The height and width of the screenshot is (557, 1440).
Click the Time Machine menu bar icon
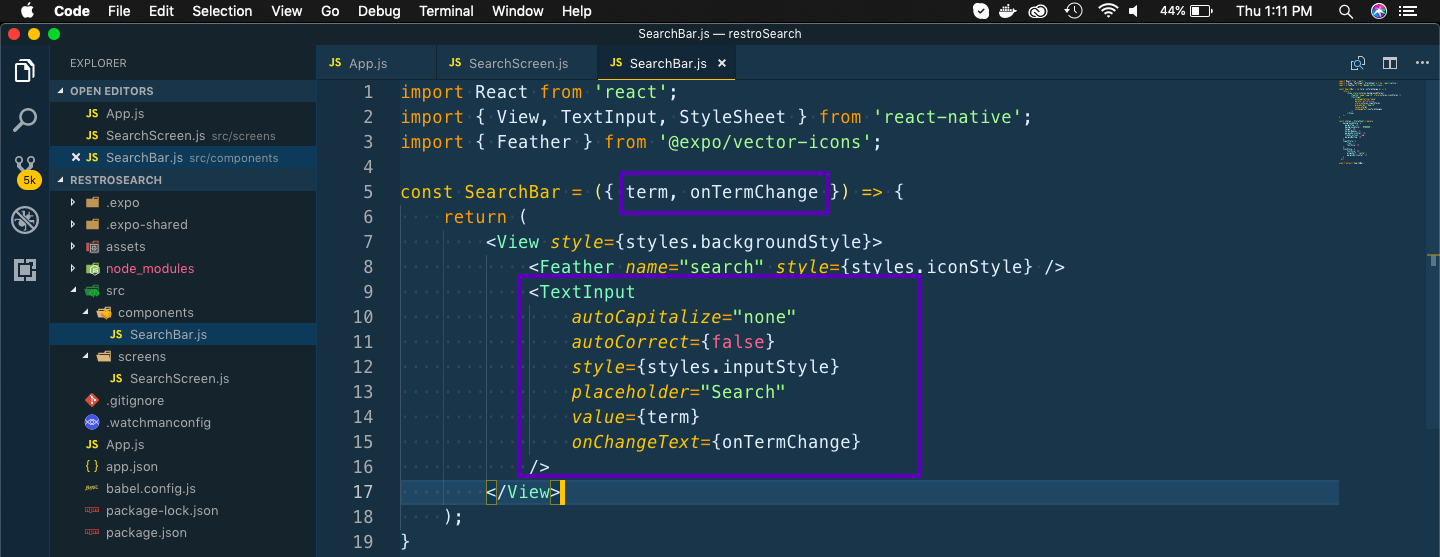point(1073,11)
